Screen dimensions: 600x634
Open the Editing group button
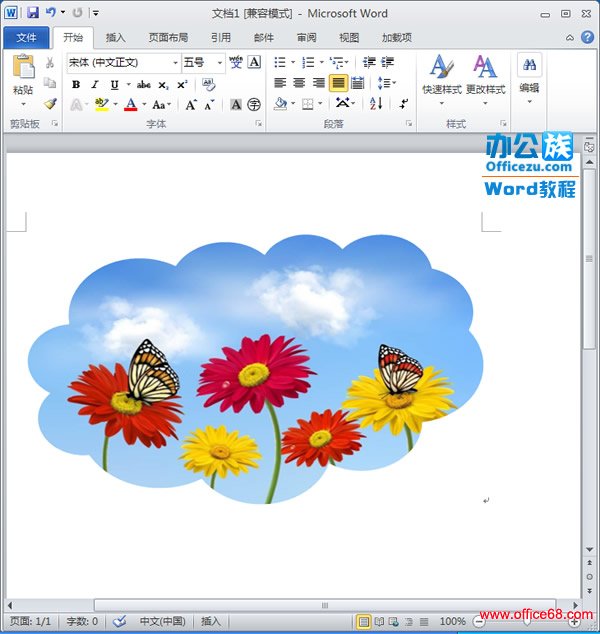coord(529,79)
